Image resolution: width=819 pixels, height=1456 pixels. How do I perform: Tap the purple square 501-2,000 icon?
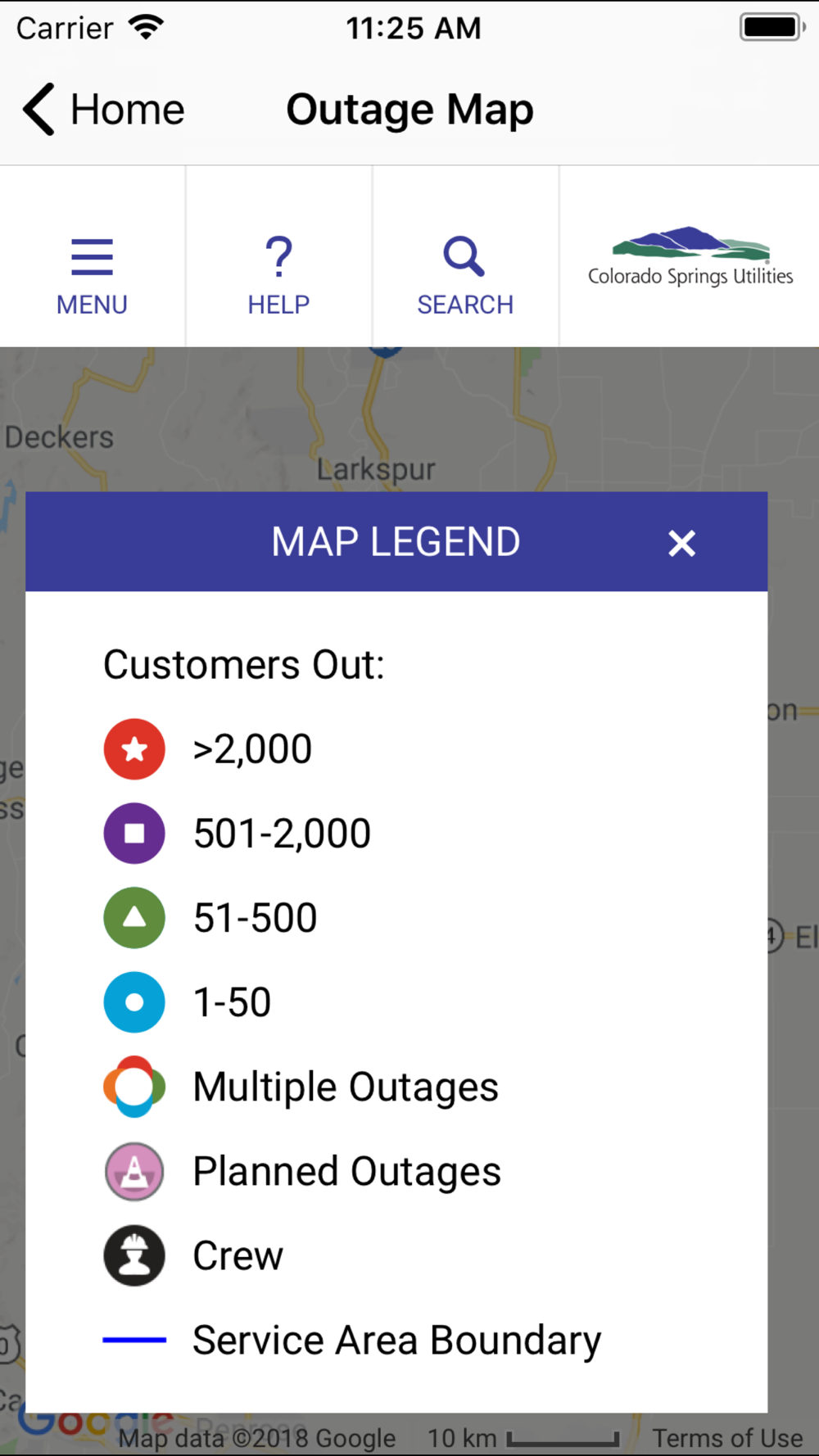(134, 834)
